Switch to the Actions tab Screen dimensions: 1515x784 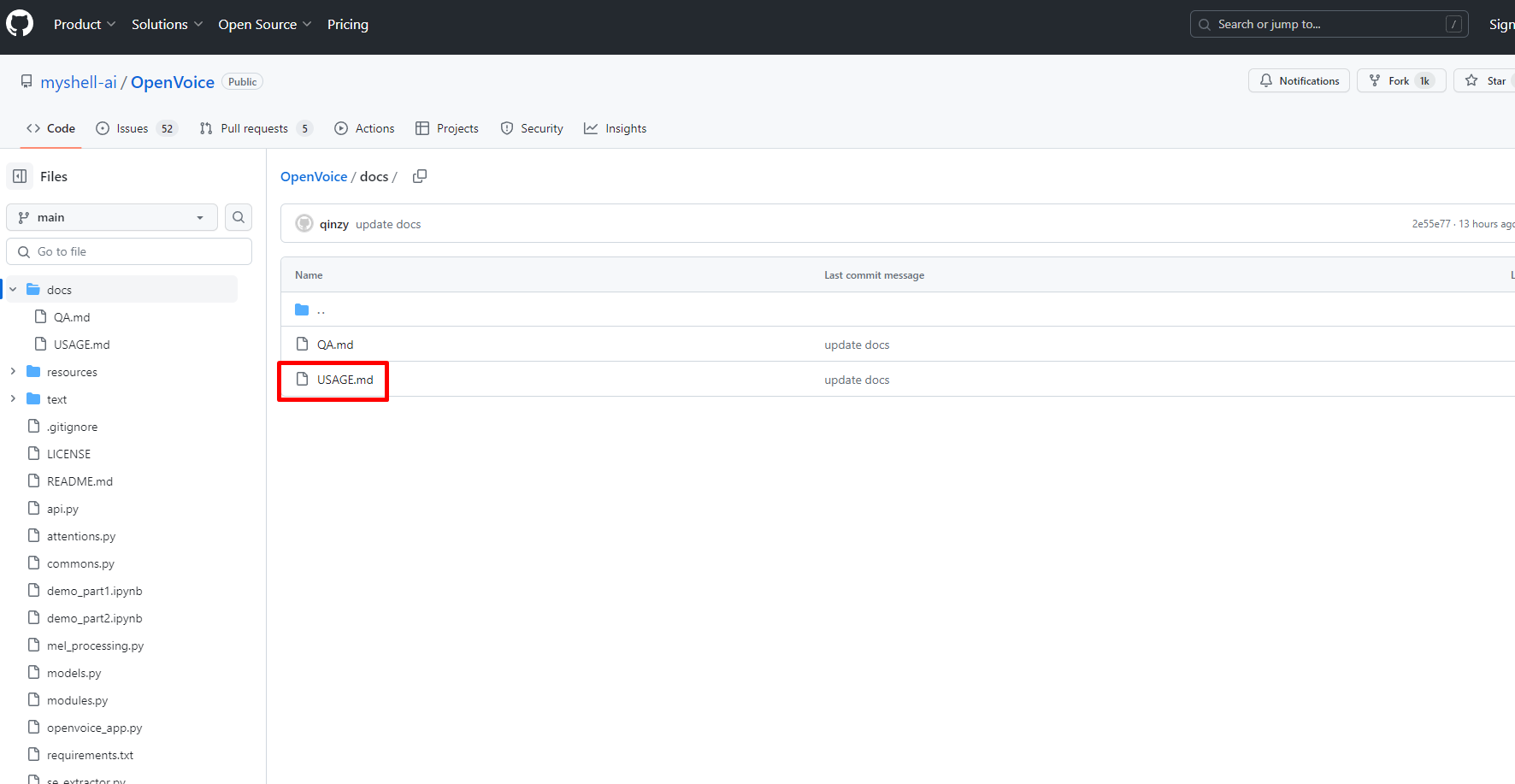[365, 128]
